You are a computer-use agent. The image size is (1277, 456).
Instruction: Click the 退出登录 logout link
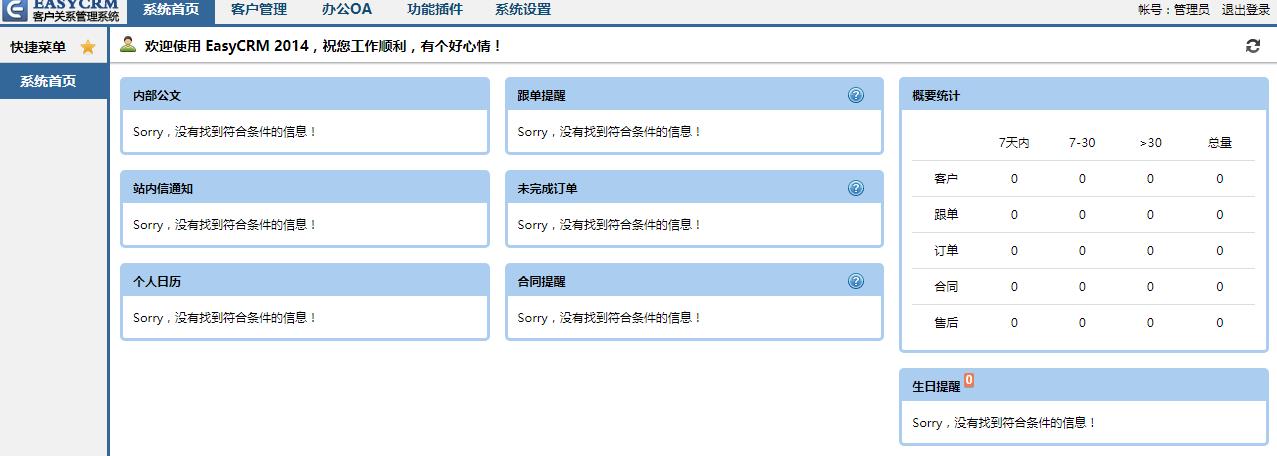pyautogui.click(x=1246, y=10)
